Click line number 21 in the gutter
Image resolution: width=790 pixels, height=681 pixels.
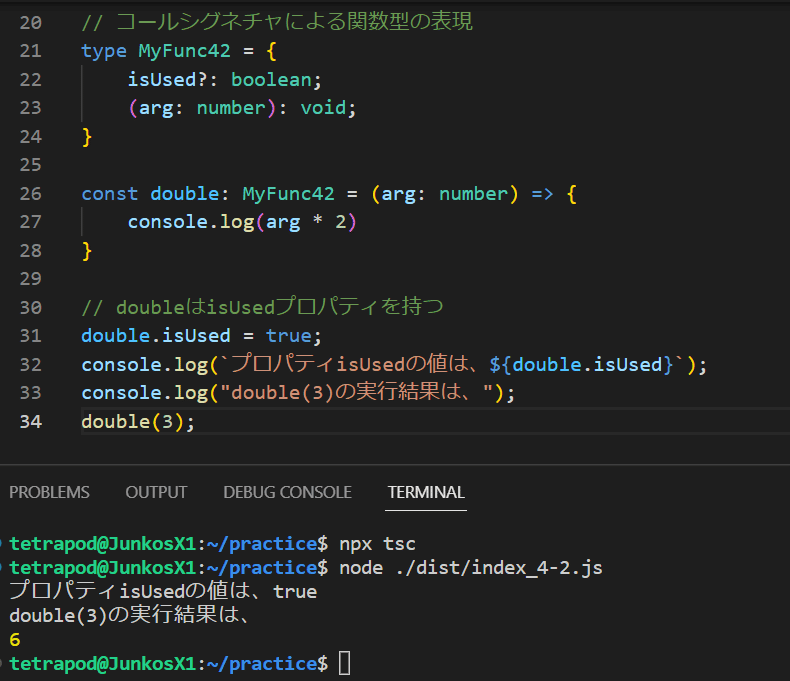31,51
